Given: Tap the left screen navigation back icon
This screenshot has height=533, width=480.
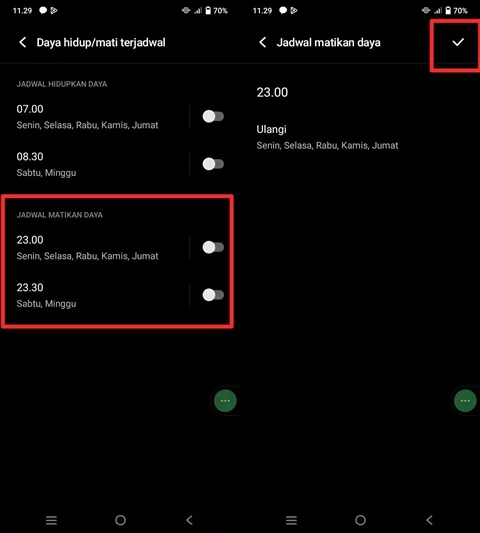Looking at the screenshot, I should pos(189,520).
